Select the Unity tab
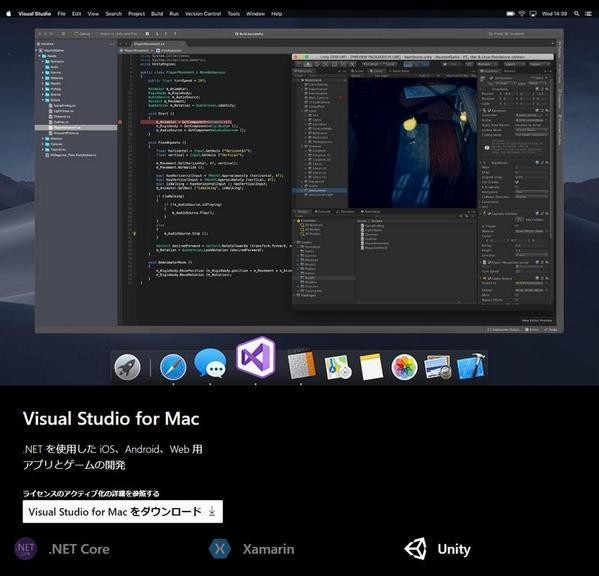This screenshot has height=576, width=599. coord(437,549)
